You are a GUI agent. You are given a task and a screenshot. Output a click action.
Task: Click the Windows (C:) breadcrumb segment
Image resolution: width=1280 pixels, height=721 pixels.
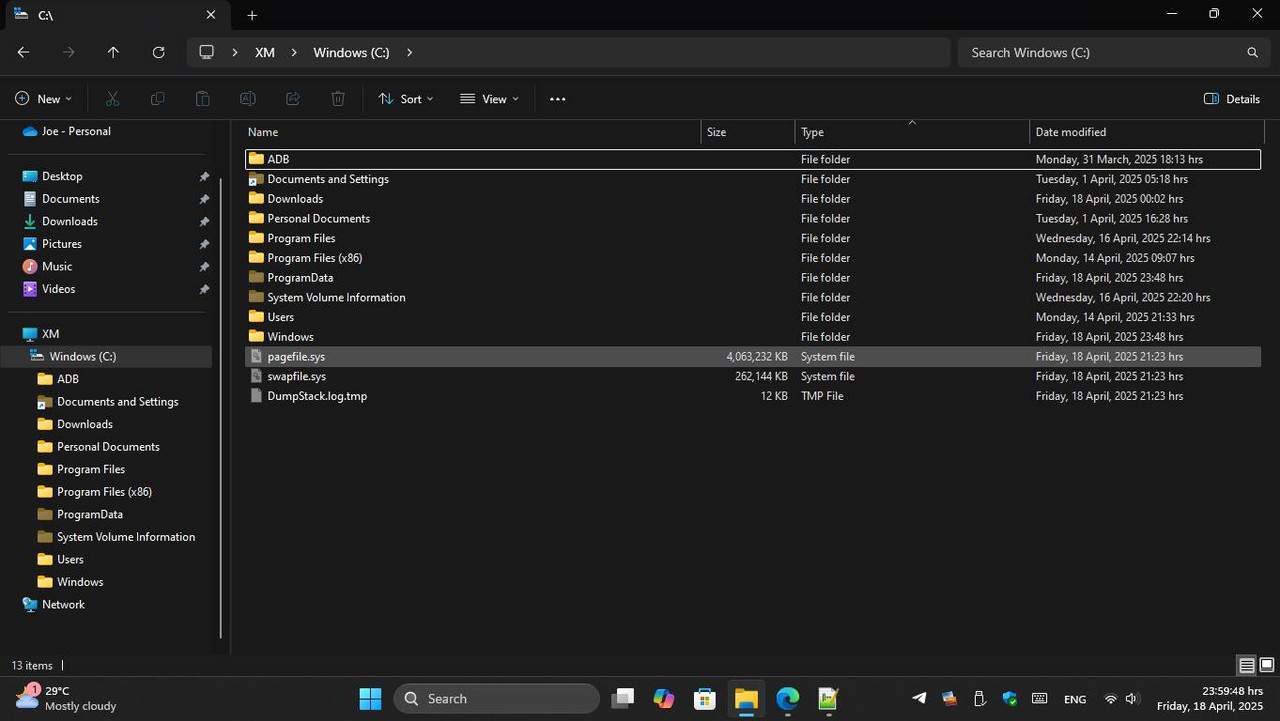tap(351, 52)
